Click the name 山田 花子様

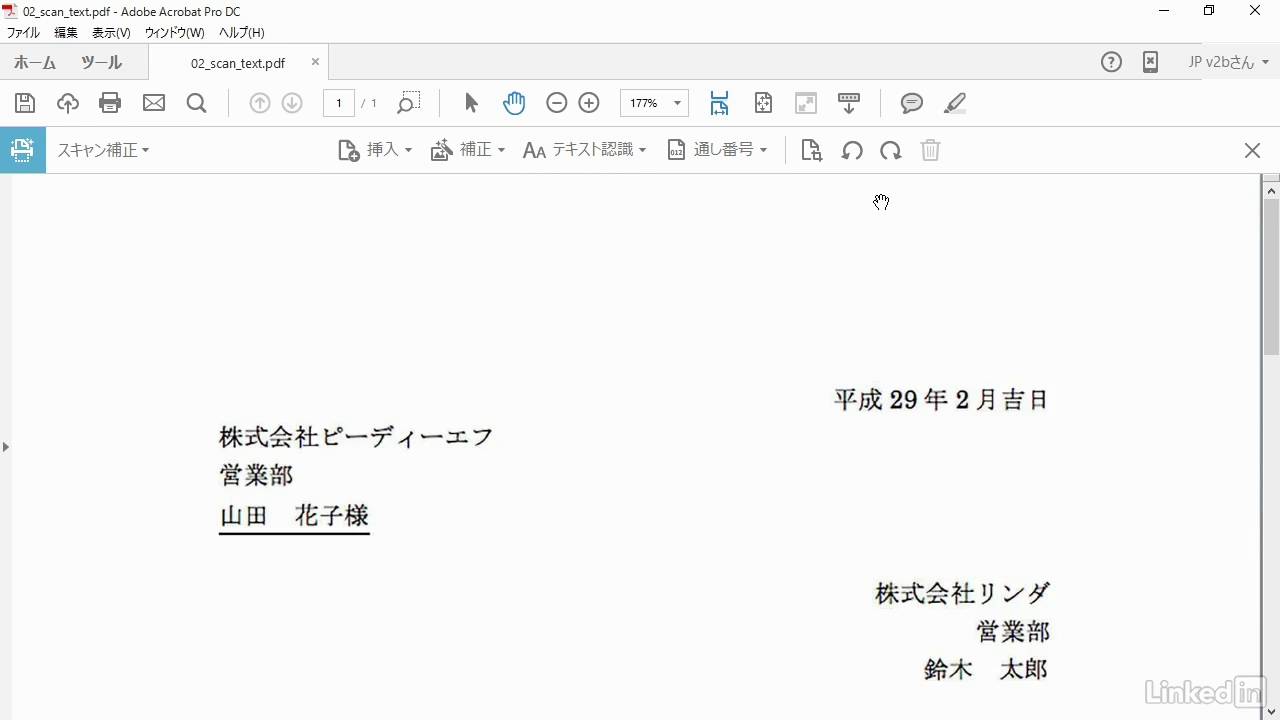294,516
